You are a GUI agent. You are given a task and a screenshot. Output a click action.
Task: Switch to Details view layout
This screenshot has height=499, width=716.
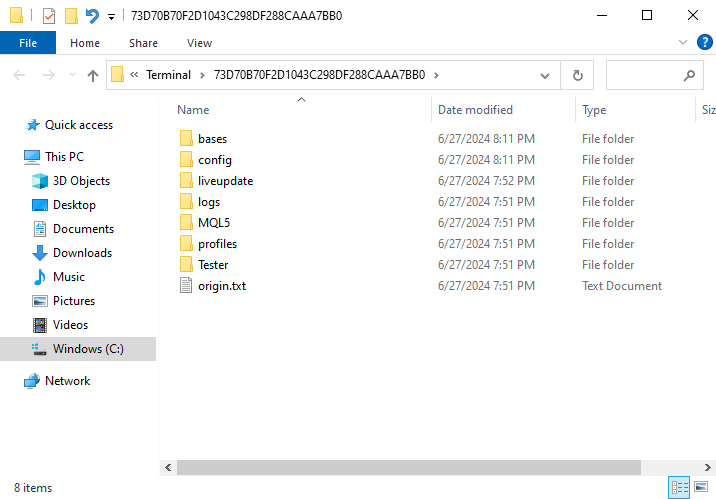pyautogui.click(x=679, y=487)
